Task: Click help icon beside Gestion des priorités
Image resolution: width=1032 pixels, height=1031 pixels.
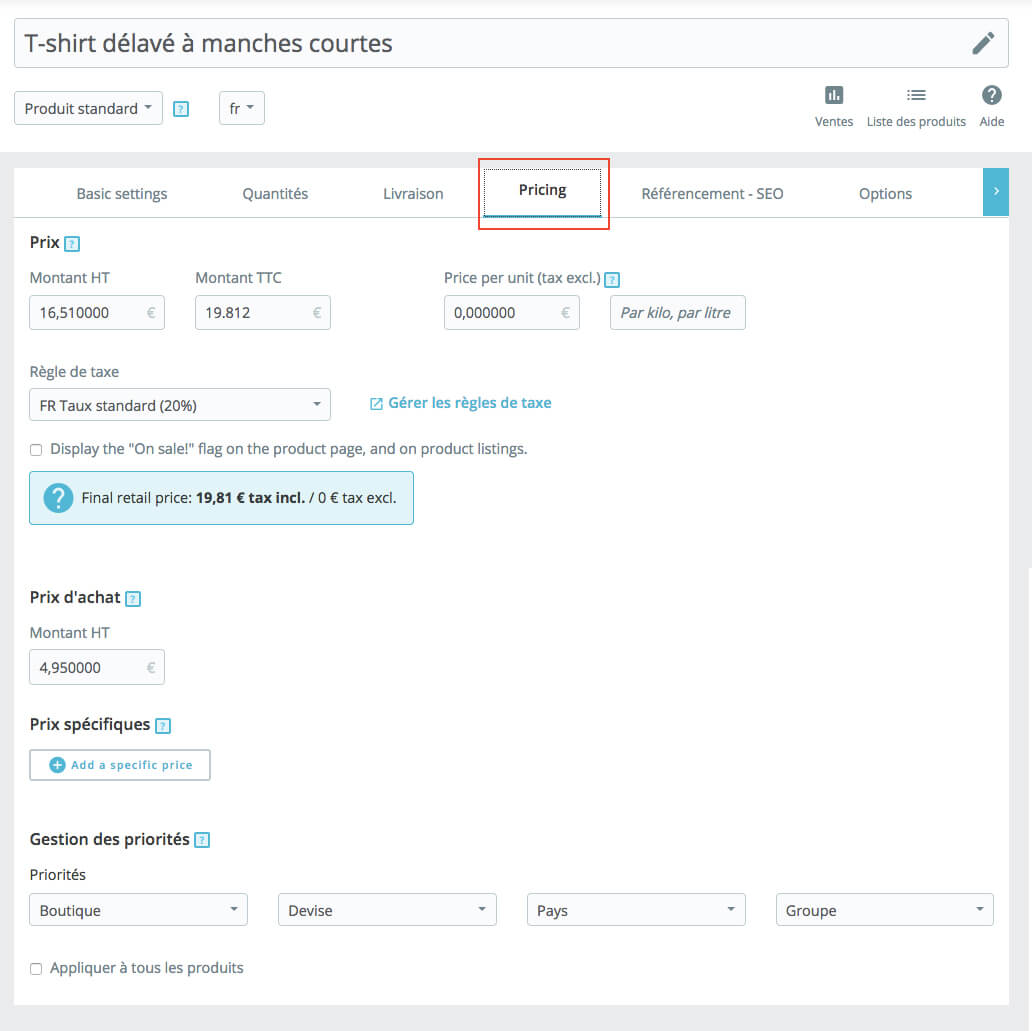Action: [202, 840]
